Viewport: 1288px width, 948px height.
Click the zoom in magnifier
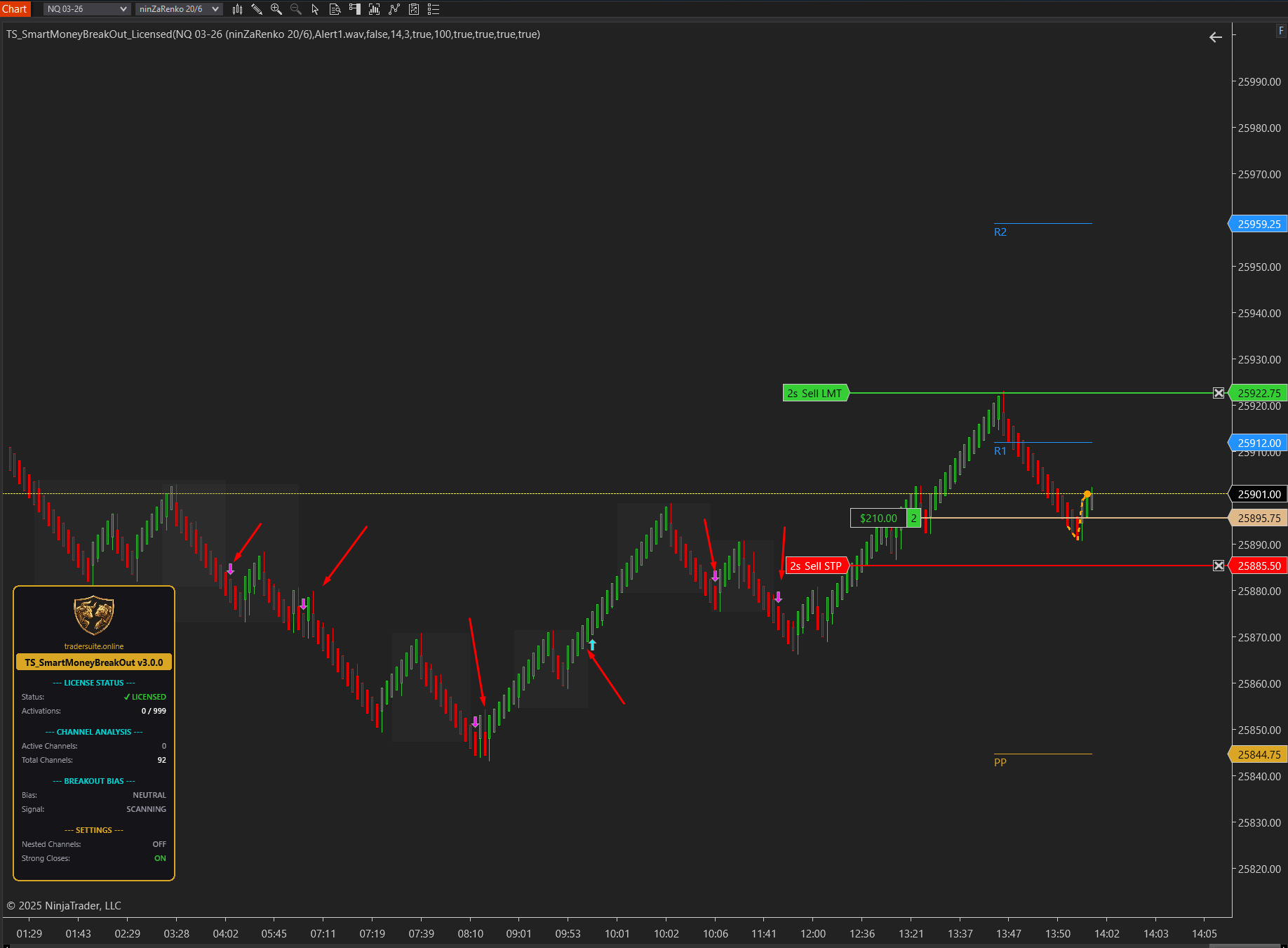(276, 9)
